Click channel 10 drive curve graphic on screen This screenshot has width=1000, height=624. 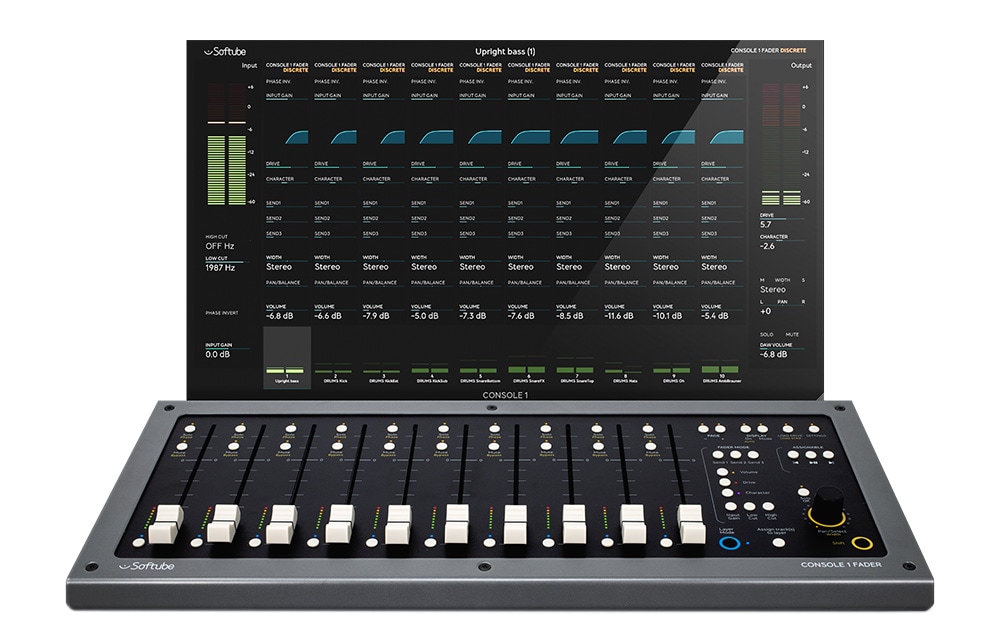point(726,137)
